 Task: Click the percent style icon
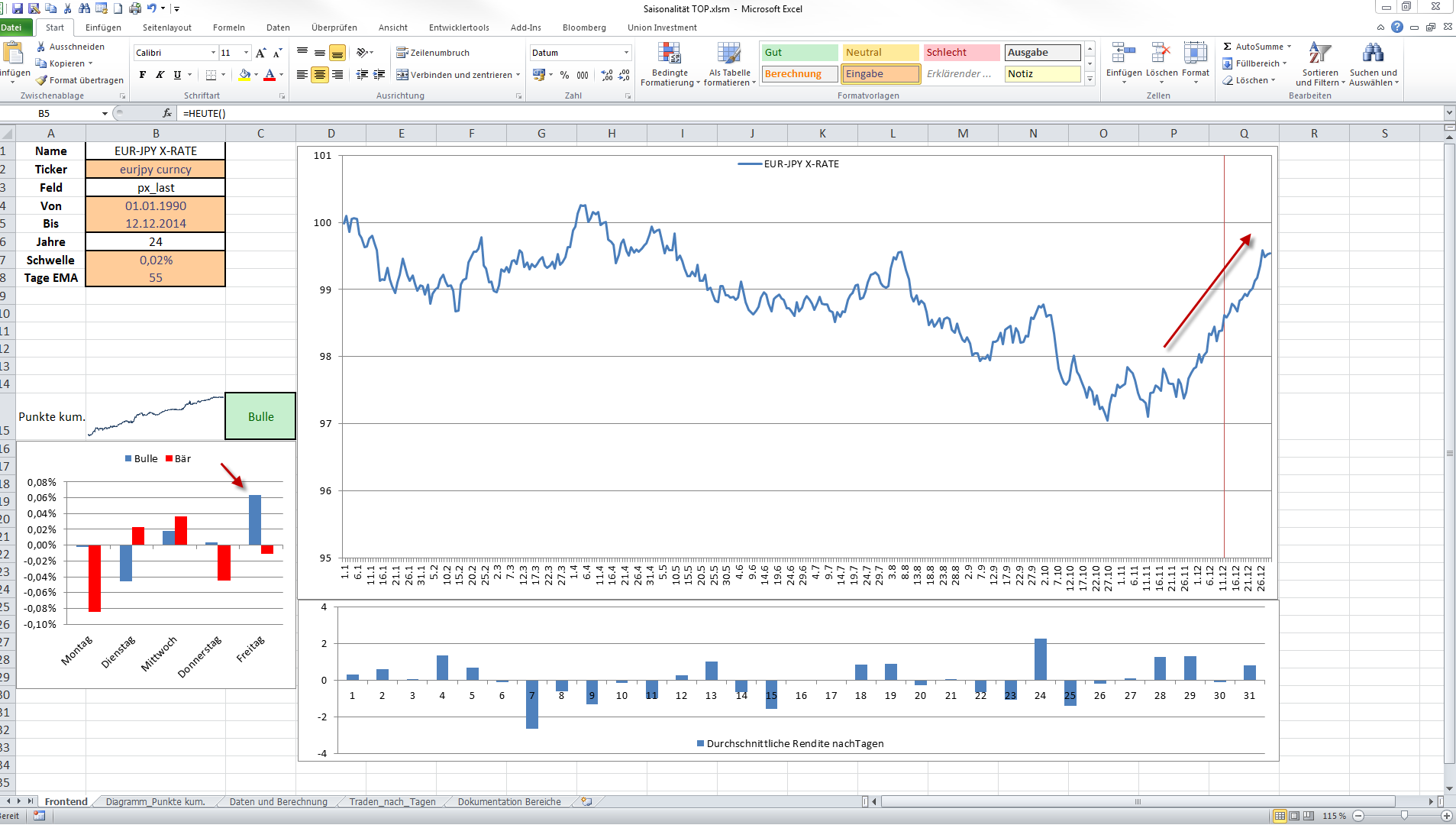coord(564,75)
